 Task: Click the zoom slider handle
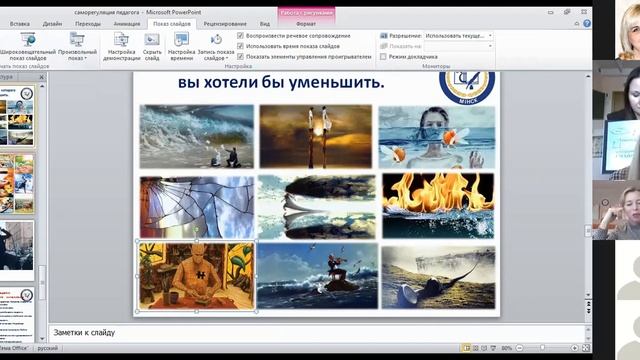[x=542, y=348]
